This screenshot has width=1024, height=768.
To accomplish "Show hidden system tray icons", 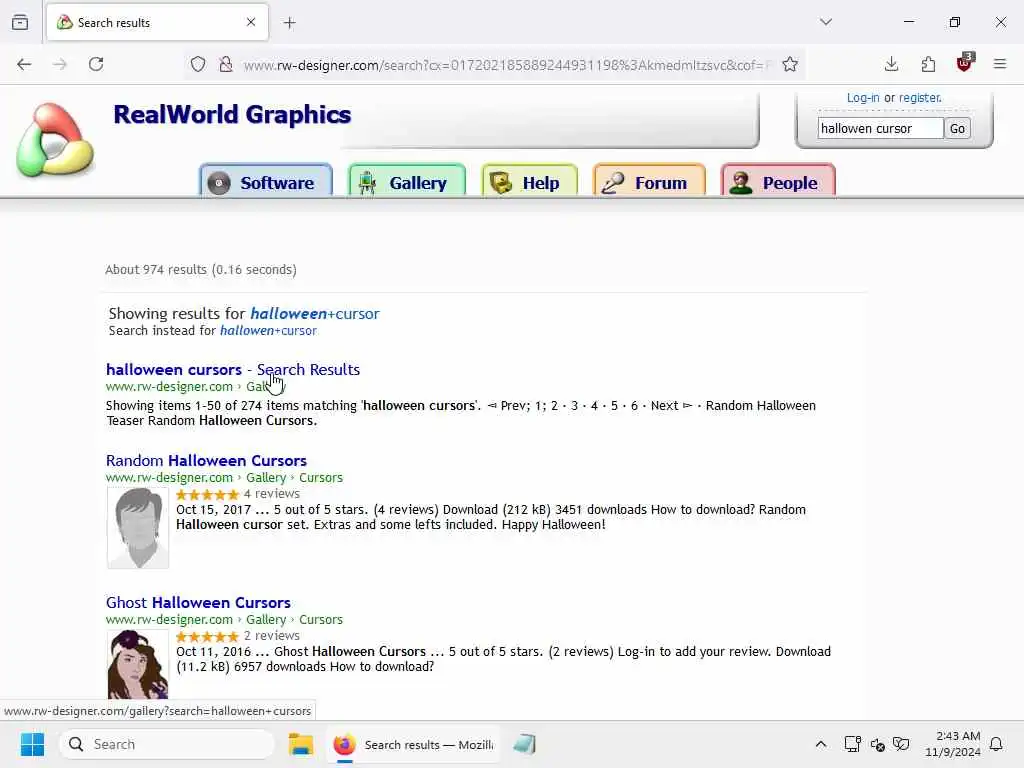I will point(821,744).
